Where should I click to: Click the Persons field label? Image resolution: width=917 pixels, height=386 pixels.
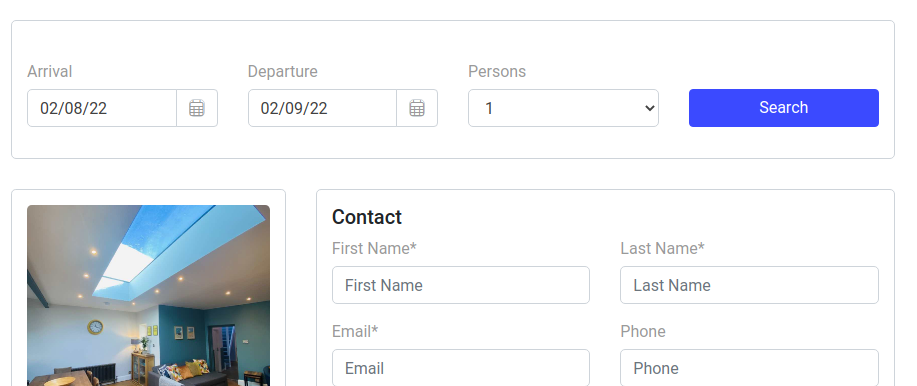click(497, 71)
